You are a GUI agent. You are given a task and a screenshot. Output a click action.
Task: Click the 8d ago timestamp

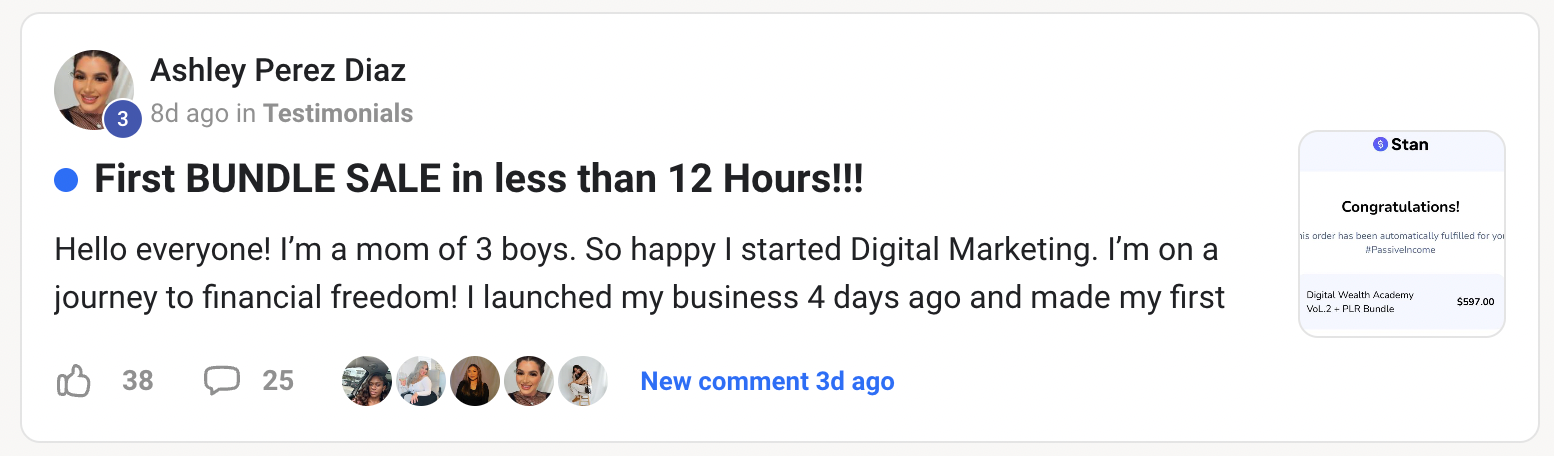189,114
